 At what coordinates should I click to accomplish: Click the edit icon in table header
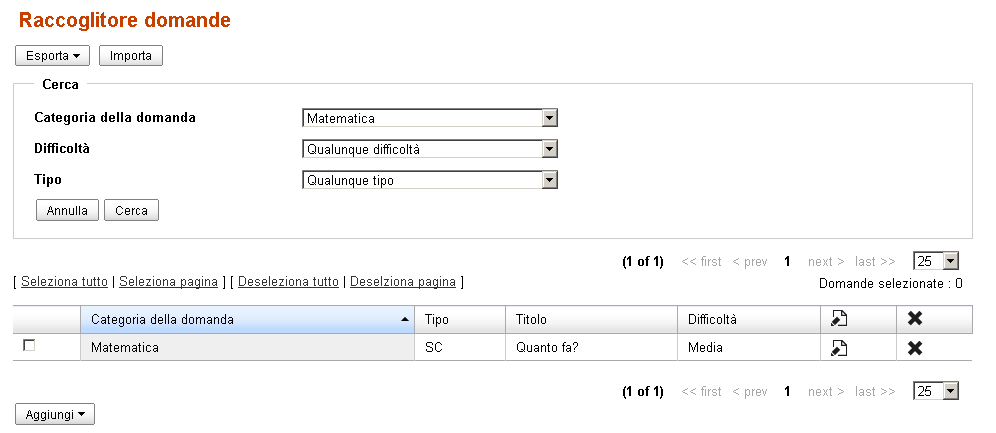pyautogui.click(x=839, y=319)
